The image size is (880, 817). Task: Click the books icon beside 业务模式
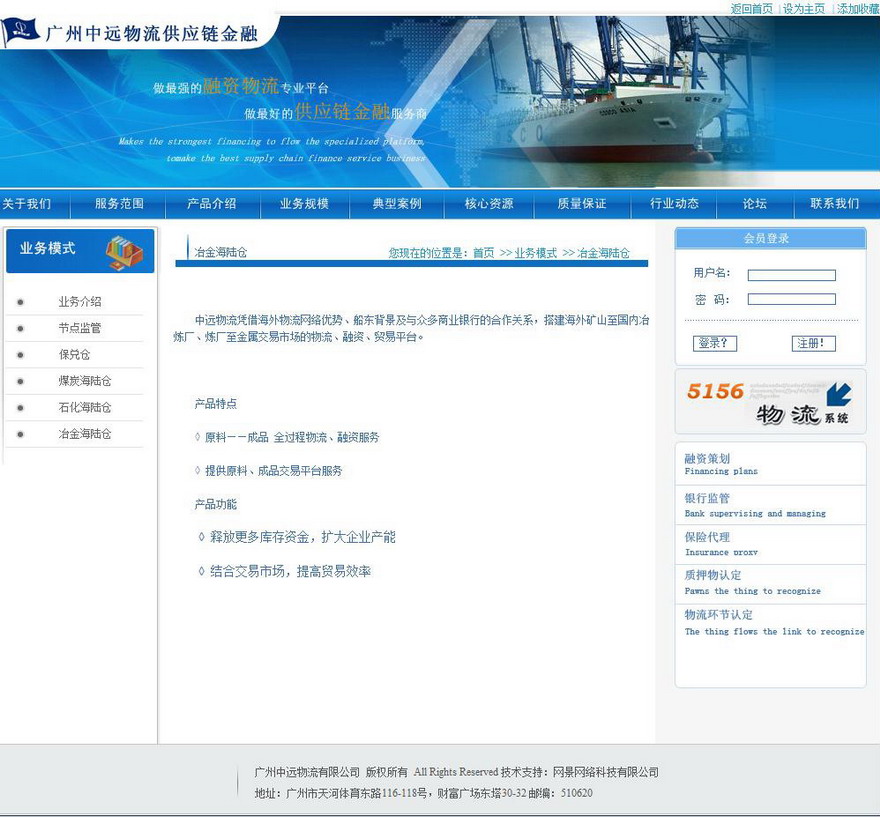click(124, 253)
